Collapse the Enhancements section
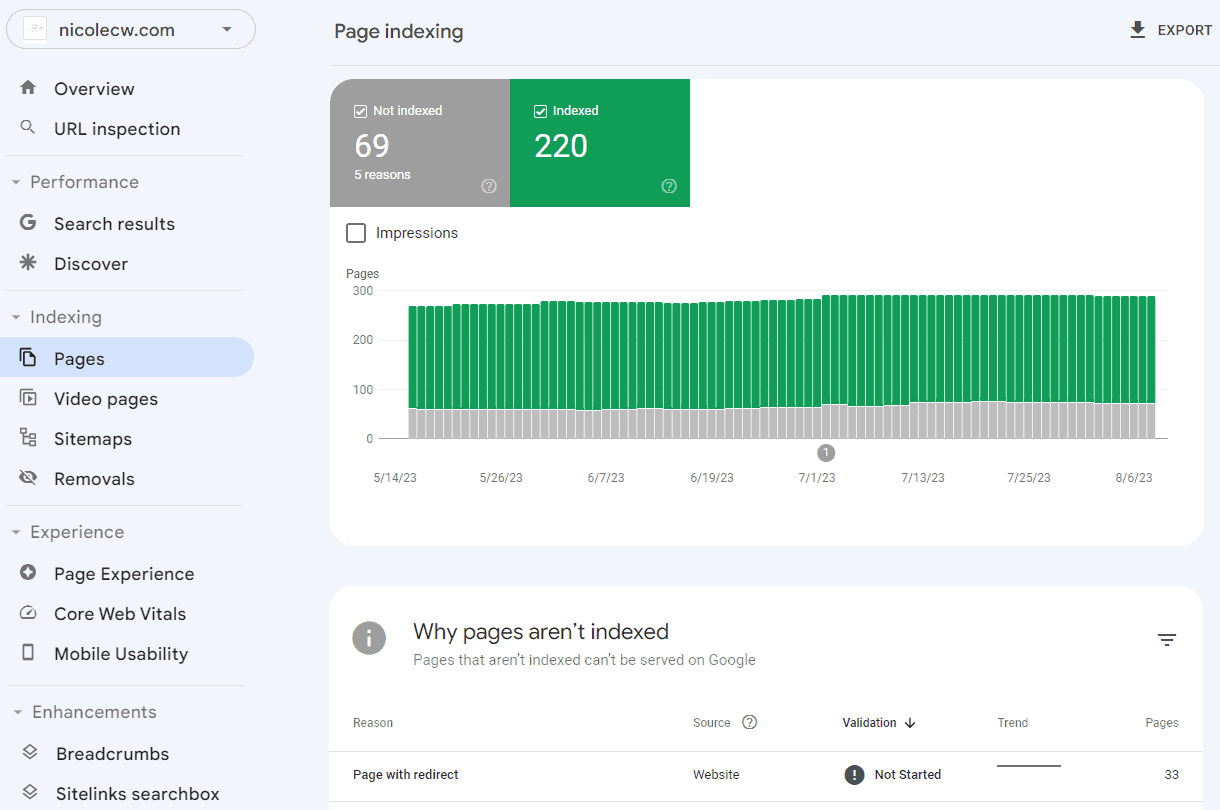Image resolution: width=1220 pixels, height=810 pixels. pyautogui.click(x=16, y=713)
